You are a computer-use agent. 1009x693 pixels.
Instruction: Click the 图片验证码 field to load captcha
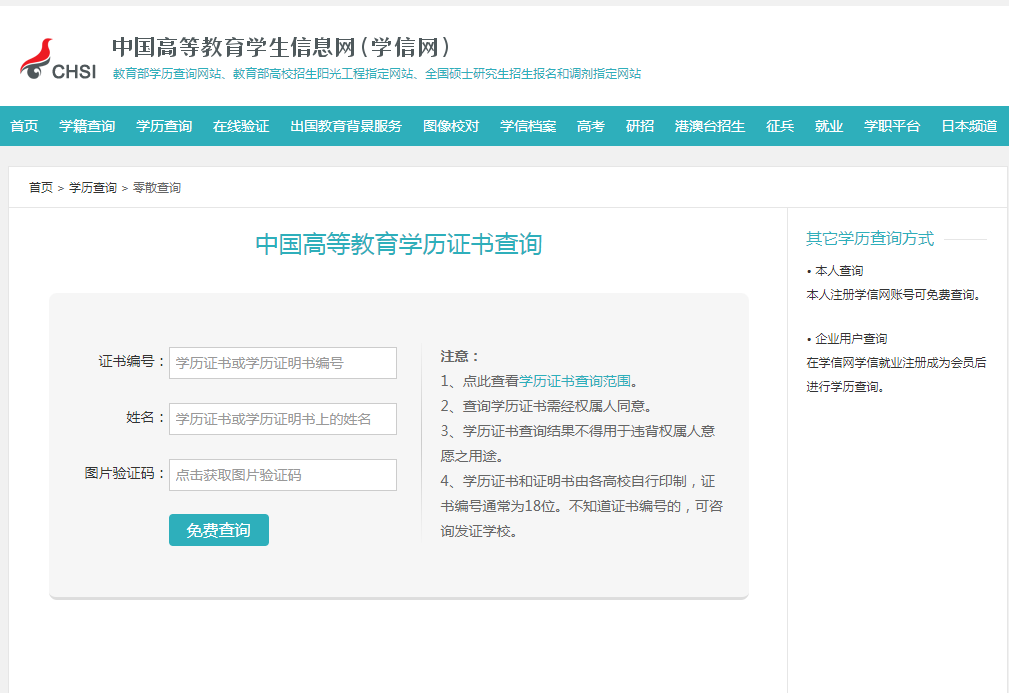283,475
